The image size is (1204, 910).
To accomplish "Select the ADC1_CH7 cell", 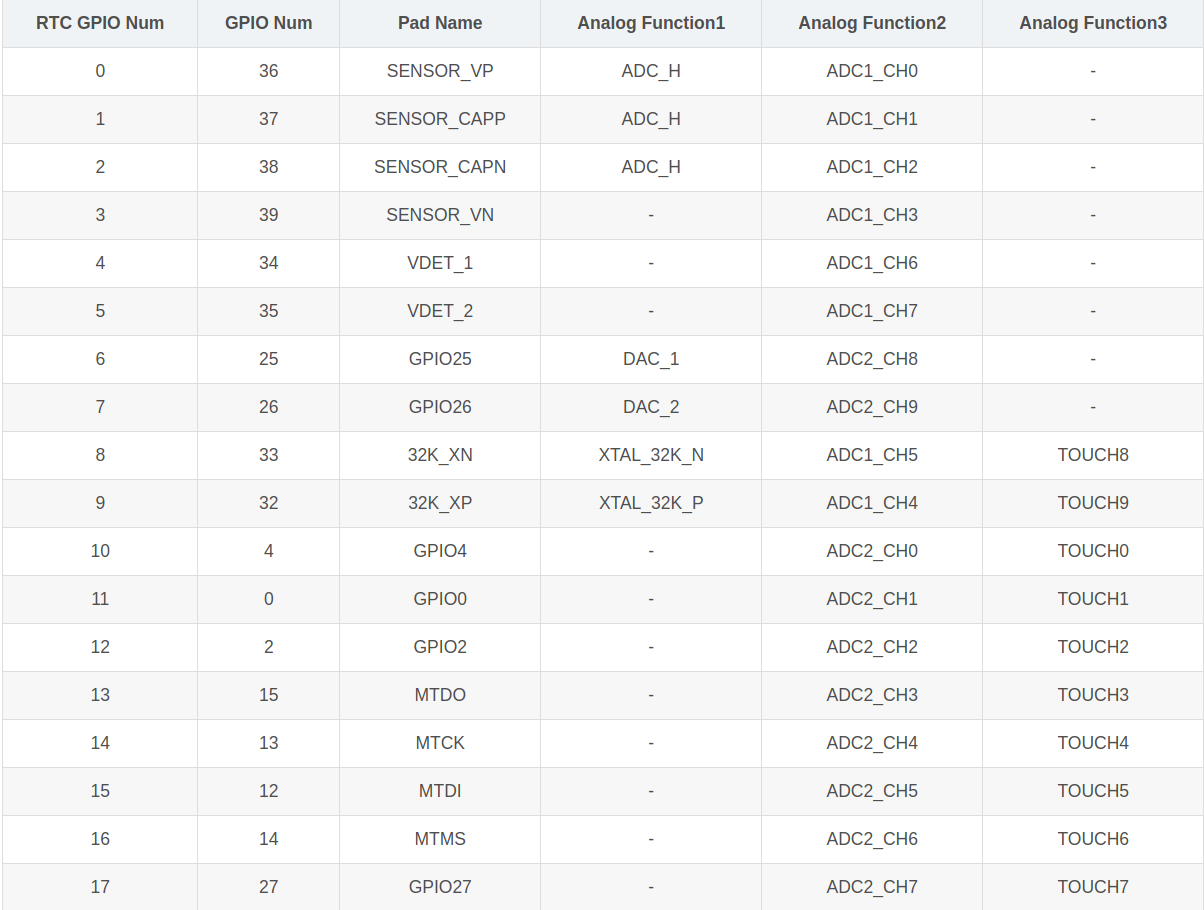I will click(x=872, y=311).
